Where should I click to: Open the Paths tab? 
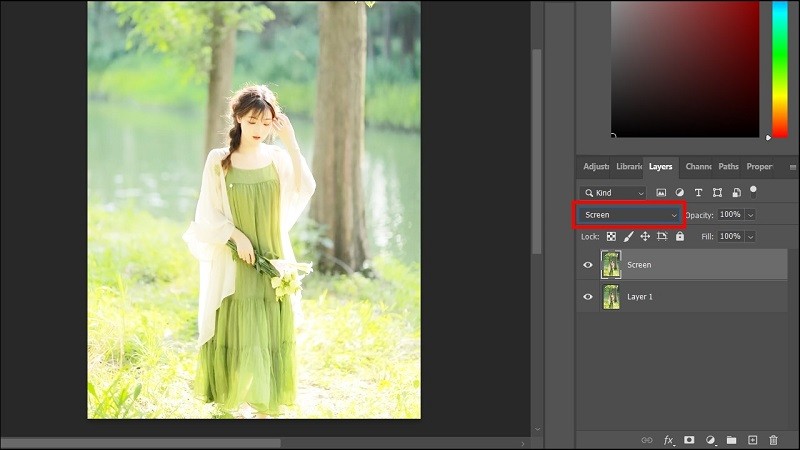tap(728, 167)
